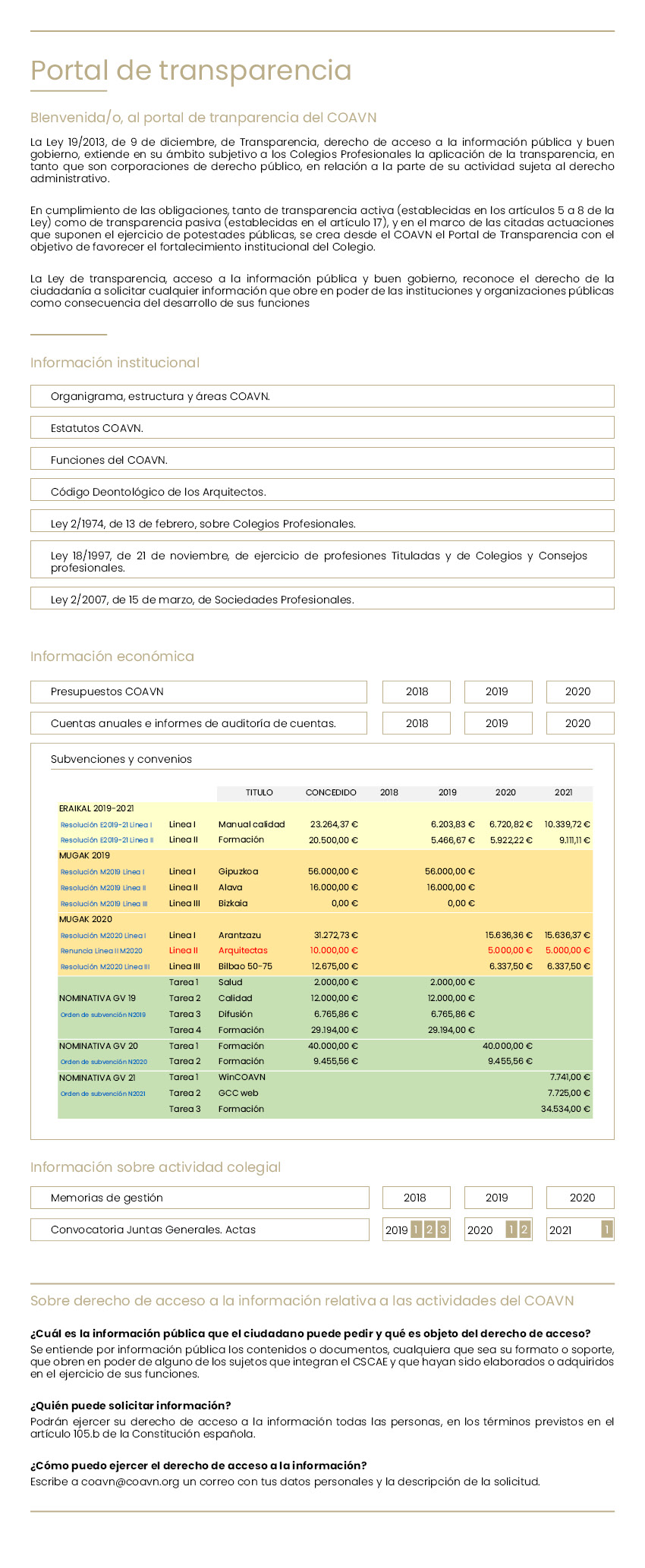Screen dimensions: 645x1568
Task: Click Cuentas anuales e informes de auditoría box
Action: point(199,723)
